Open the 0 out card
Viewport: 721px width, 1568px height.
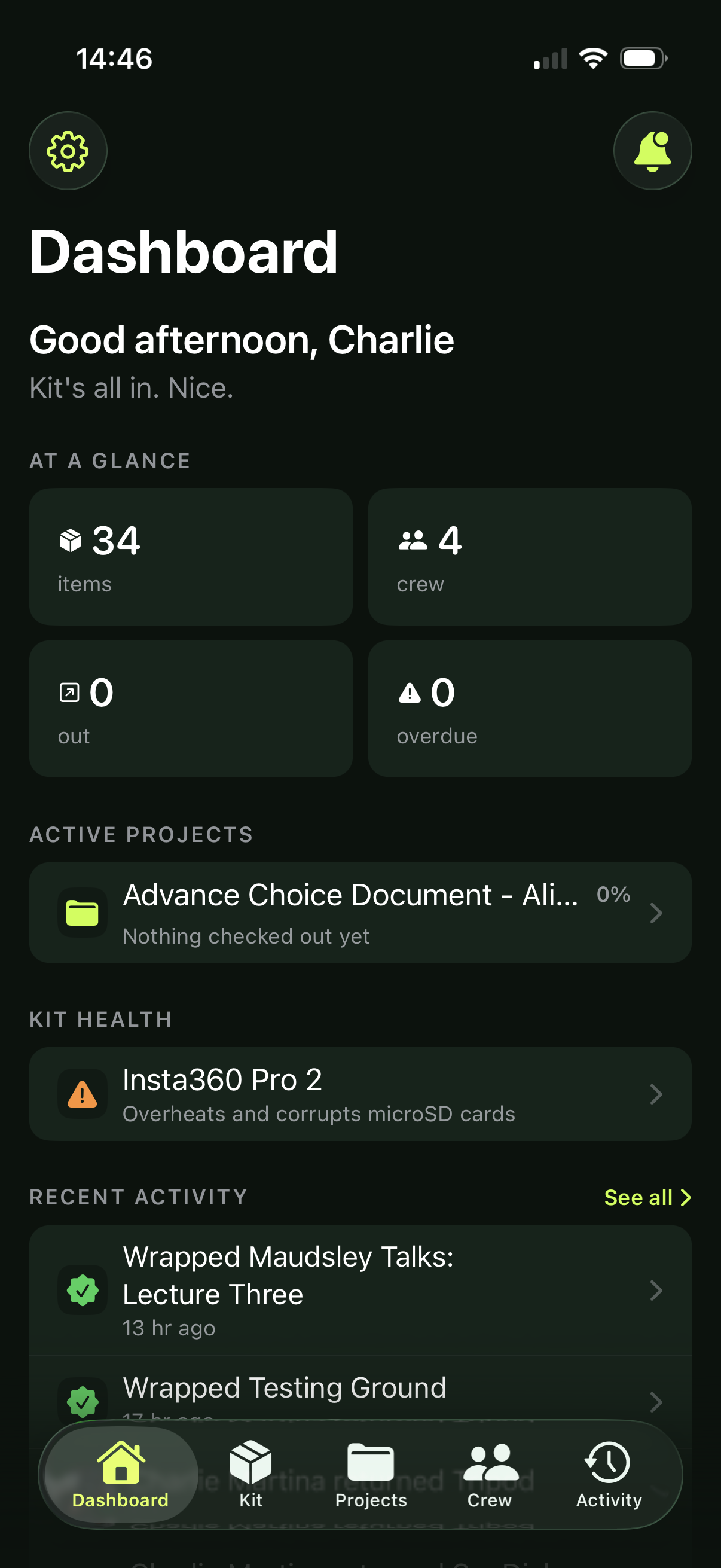191,708
